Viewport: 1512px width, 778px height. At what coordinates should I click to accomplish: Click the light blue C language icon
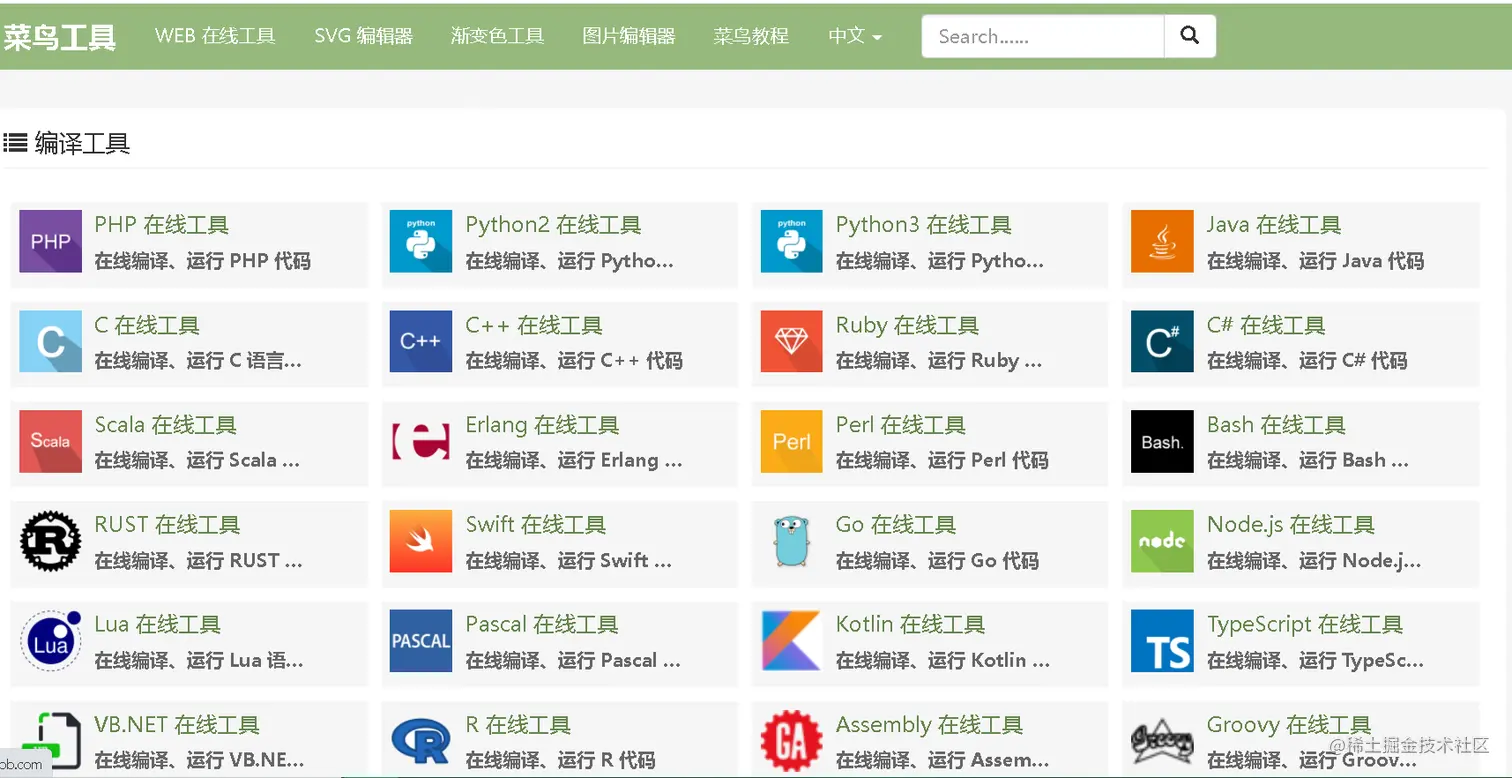pos(51,341)
